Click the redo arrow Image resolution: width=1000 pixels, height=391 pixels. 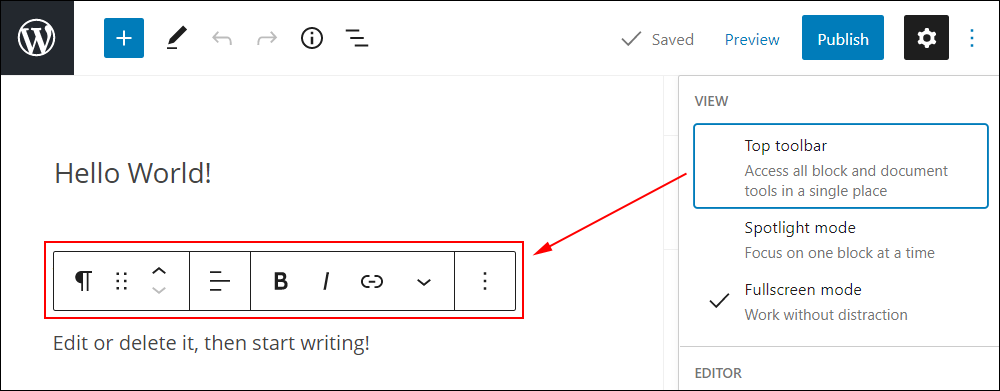267,39
